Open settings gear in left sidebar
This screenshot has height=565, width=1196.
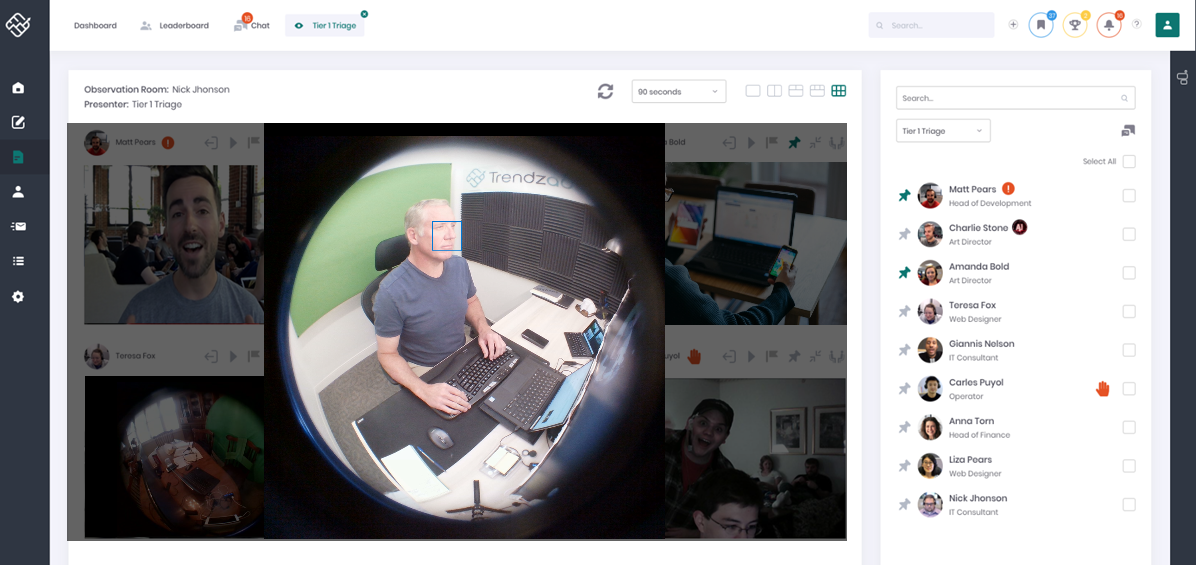(x=18, y=297)
